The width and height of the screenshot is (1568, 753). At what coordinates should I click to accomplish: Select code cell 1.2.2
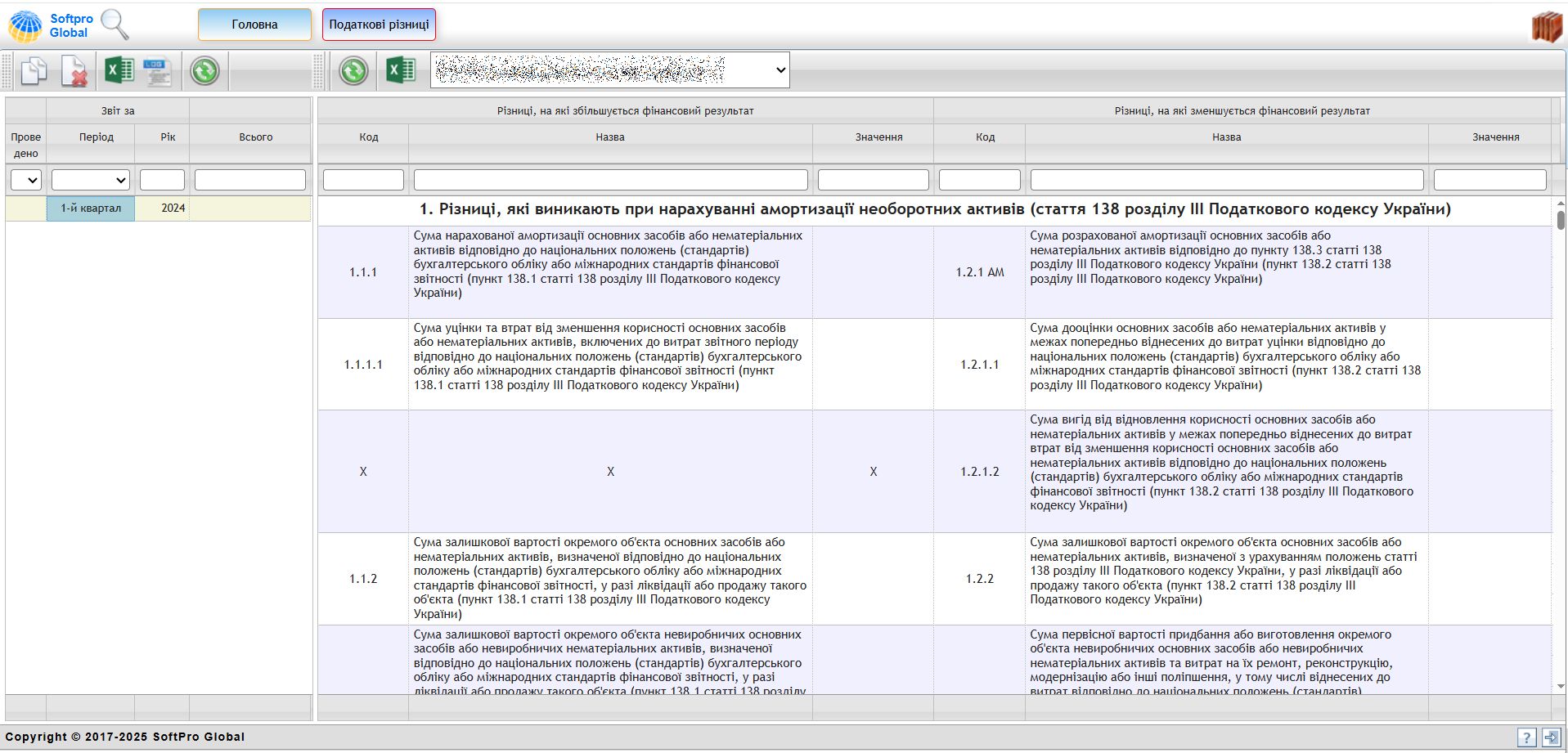[980, 579]
